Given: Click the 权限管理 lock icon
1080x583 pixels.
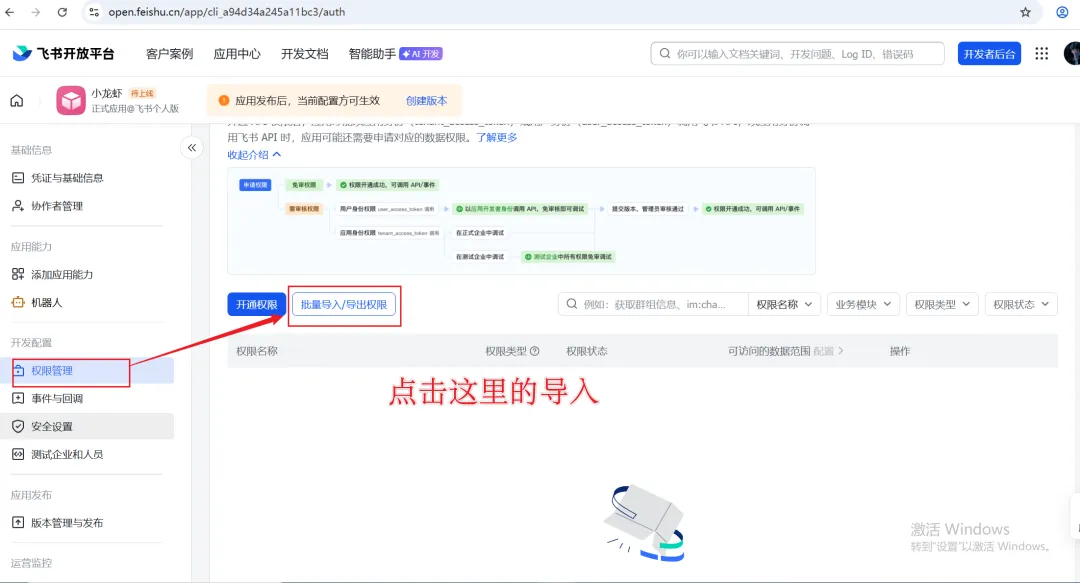Looking at the screenshot, I should coord(19,371).
